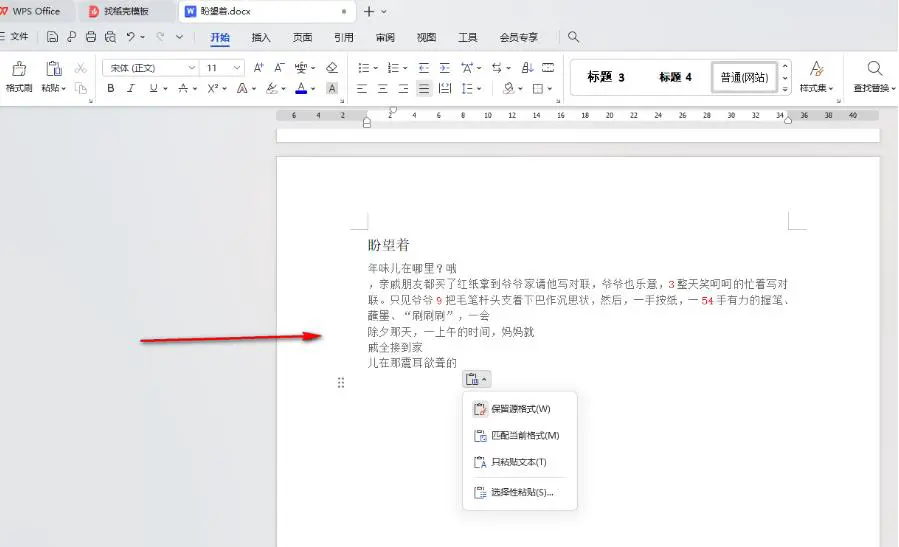Increase paragraph indent
This screenshot has height=547, width=899.
pos(444,68)
